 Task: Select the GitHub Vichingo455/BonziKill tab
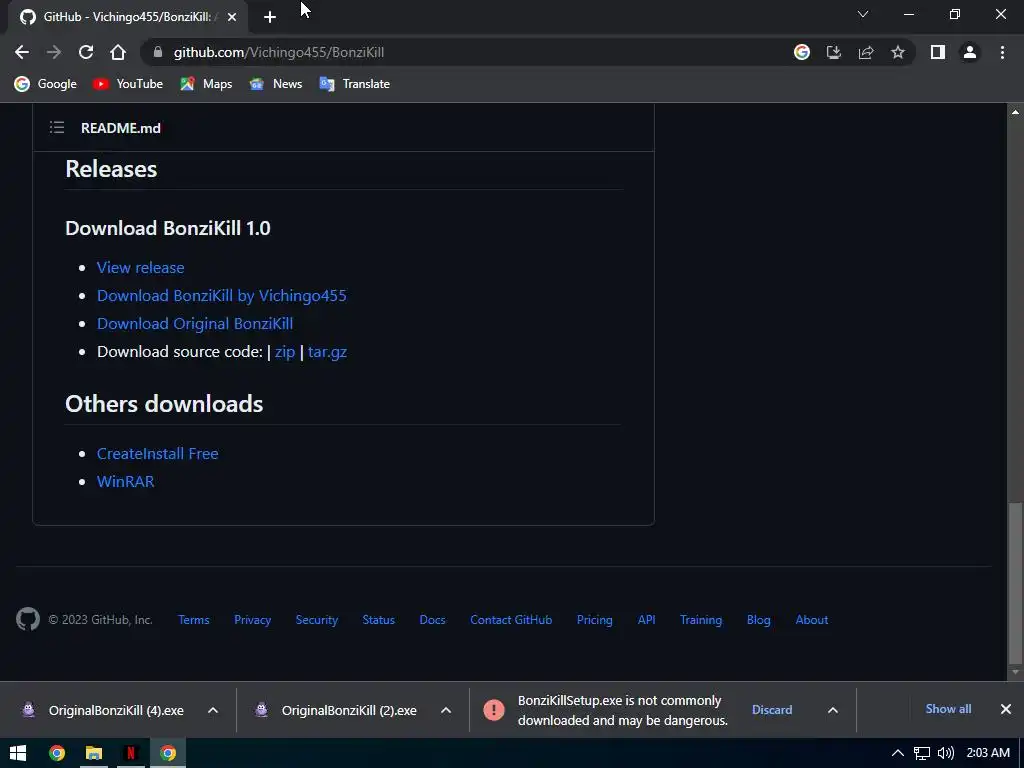click(128, 17)
